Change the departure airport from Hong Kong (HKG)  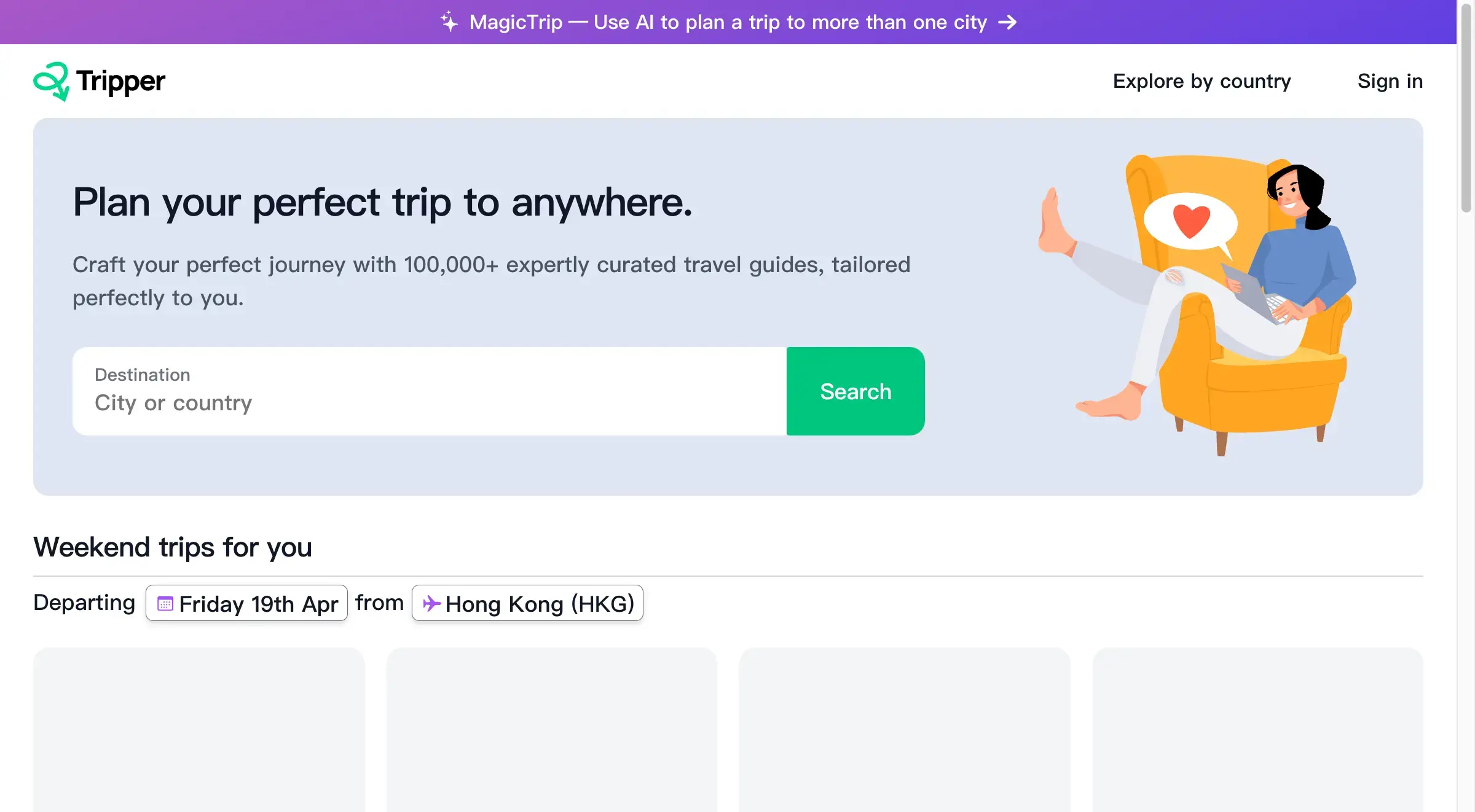(527, 603)
